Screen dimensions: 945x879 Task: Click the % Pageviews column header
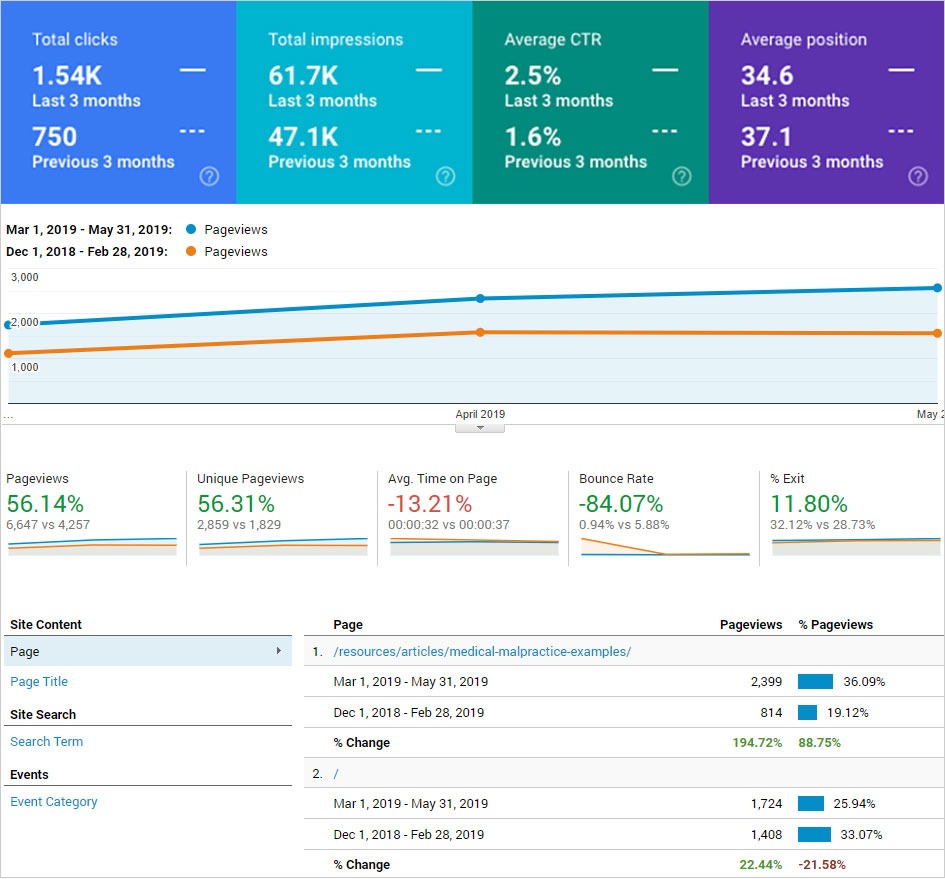click(835, 625)
